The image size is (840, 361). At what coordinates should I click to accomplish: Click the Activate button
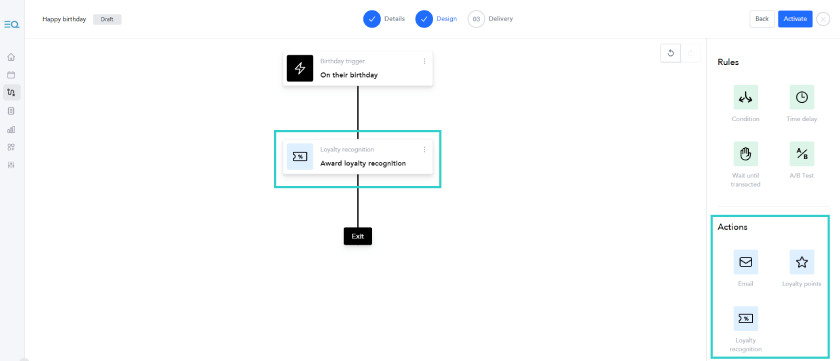coord(795,19)
